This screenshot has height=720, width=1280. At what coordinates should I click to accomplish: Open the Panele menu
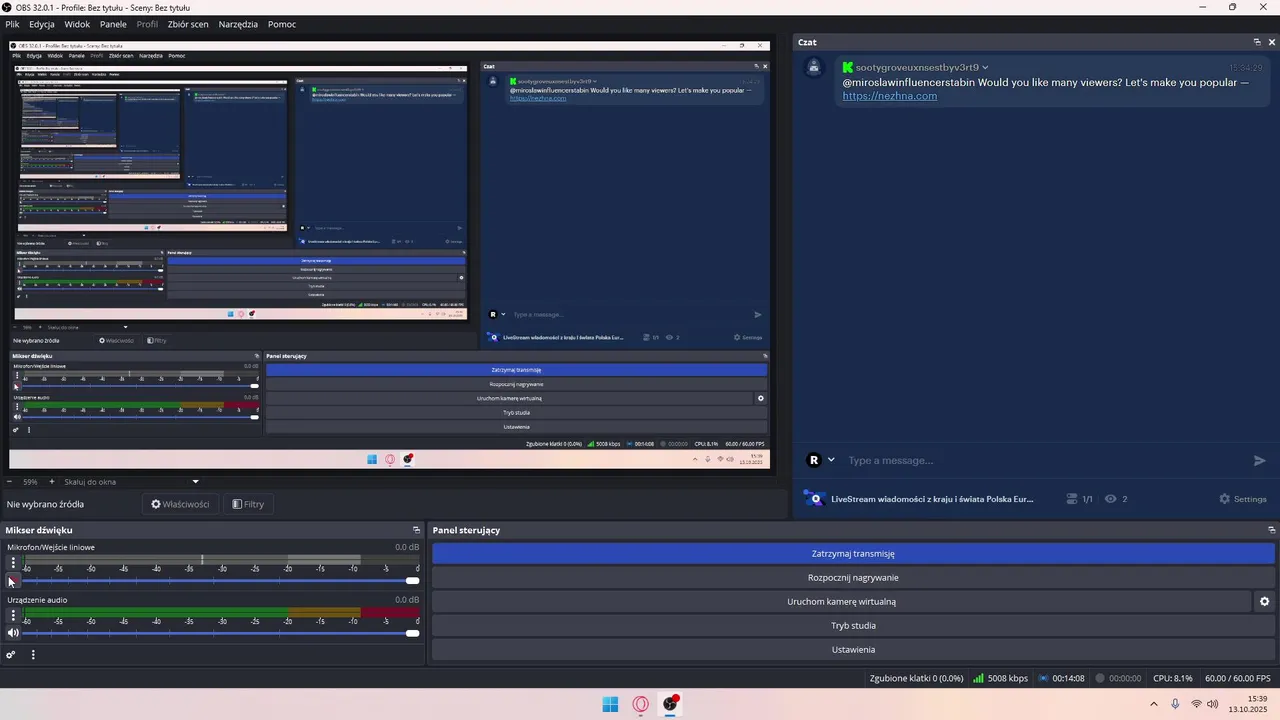[x=113, y=24]
